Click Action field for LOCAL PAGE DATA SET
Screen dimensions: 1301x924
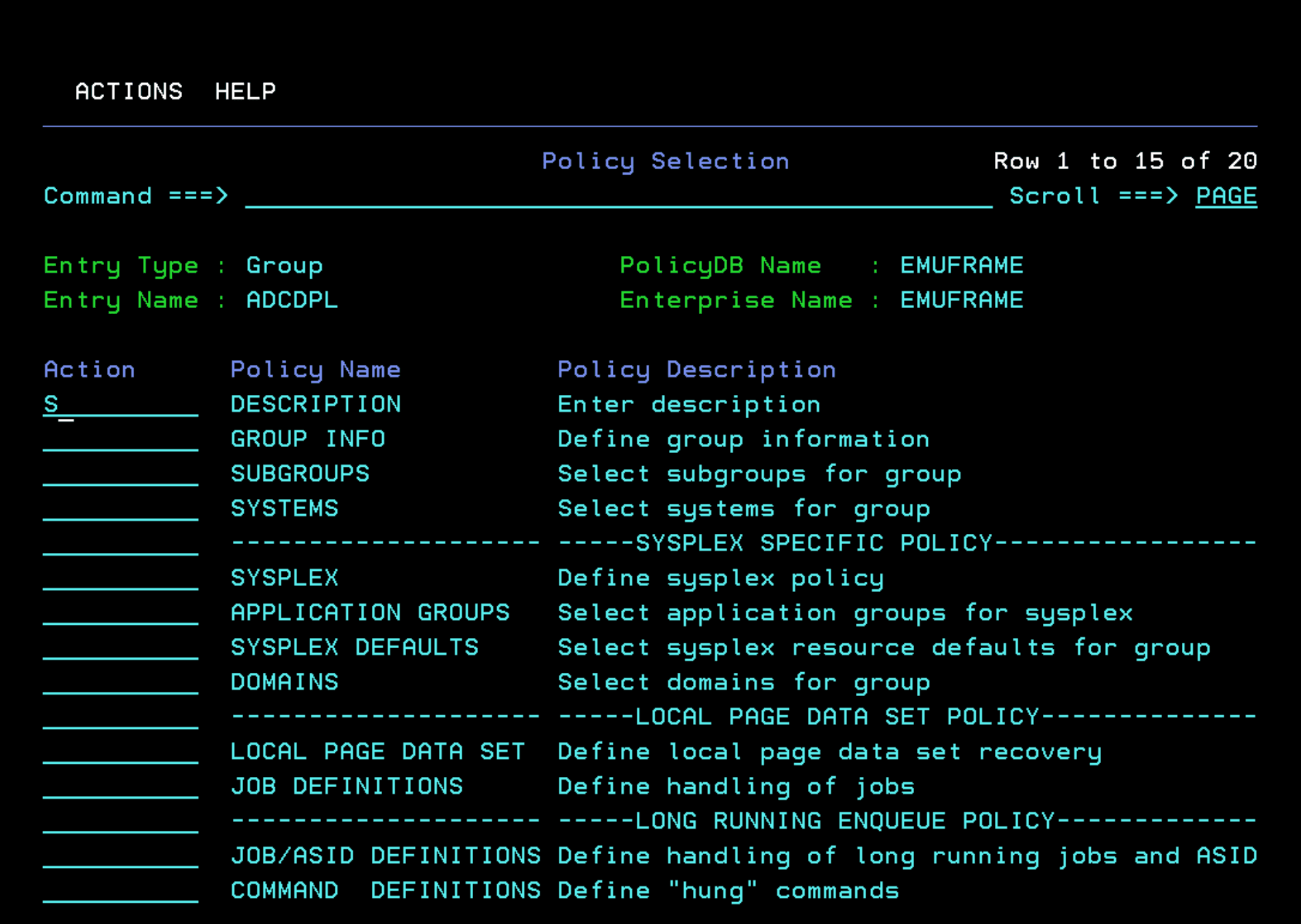pyautogui.click(x=121, y=752)
